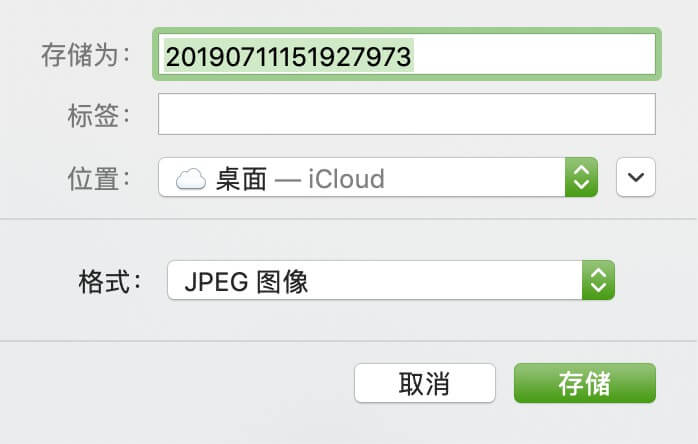Click the 图像 text in format popup

tap(282, 282)
